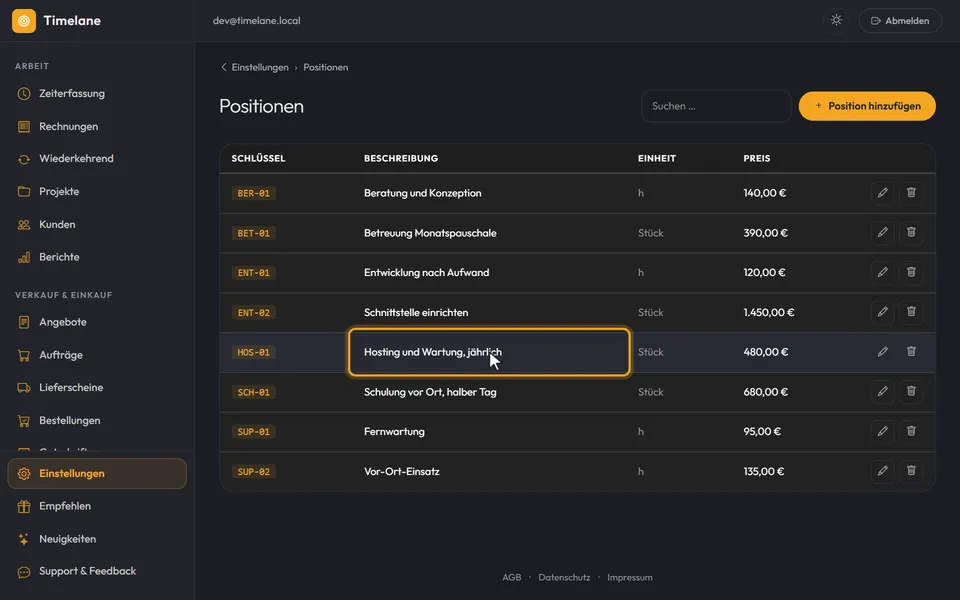The image size is (960, 600).
Task: Delete the SUP-02 Vor-Ort-Einsatz position
Action: (911, 471)
